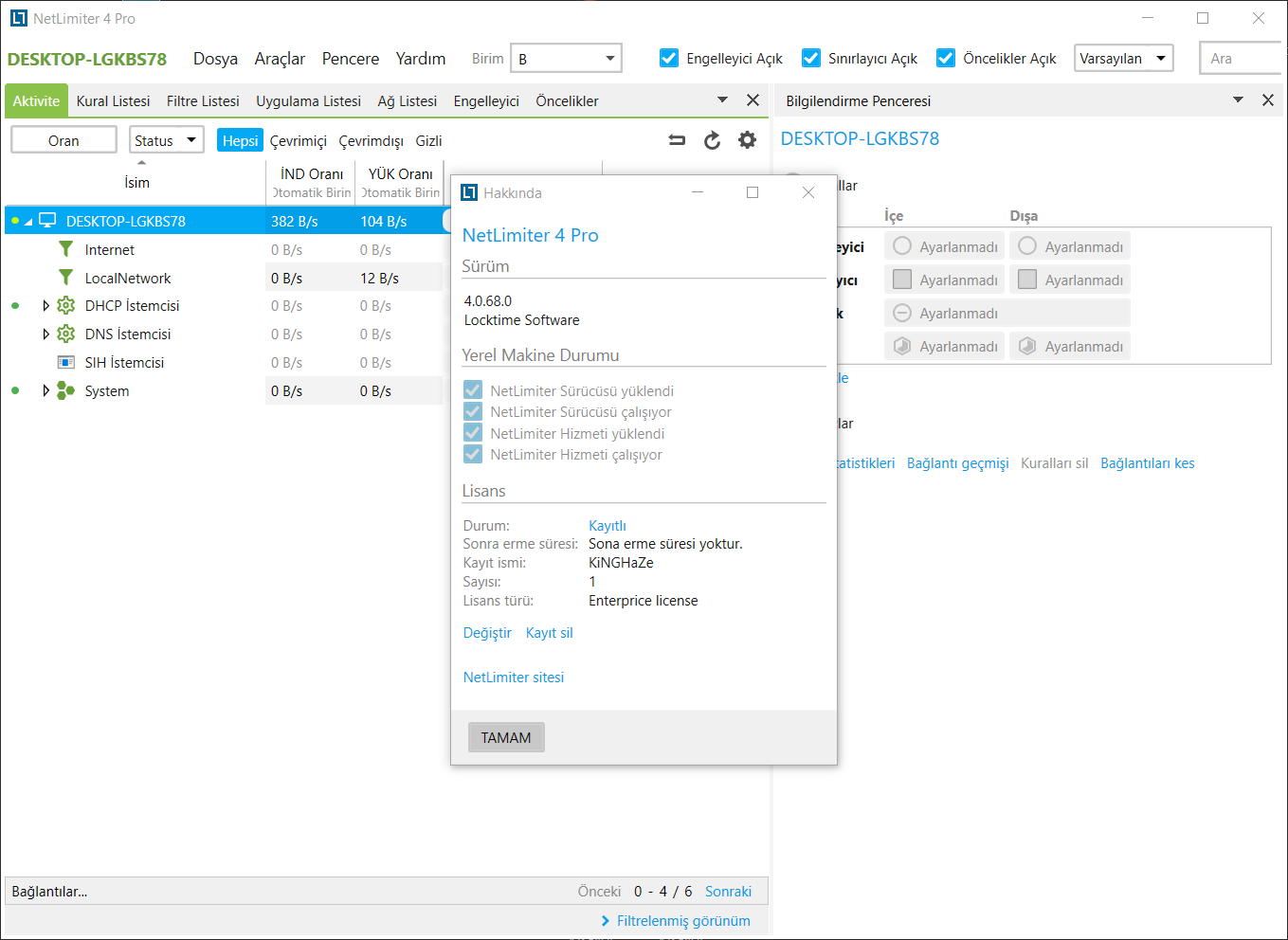Screen dimensions: 1288x940
Task: Toggle the Sınırlayıcı Açık checkbox
Action: [x=811, y=58]
